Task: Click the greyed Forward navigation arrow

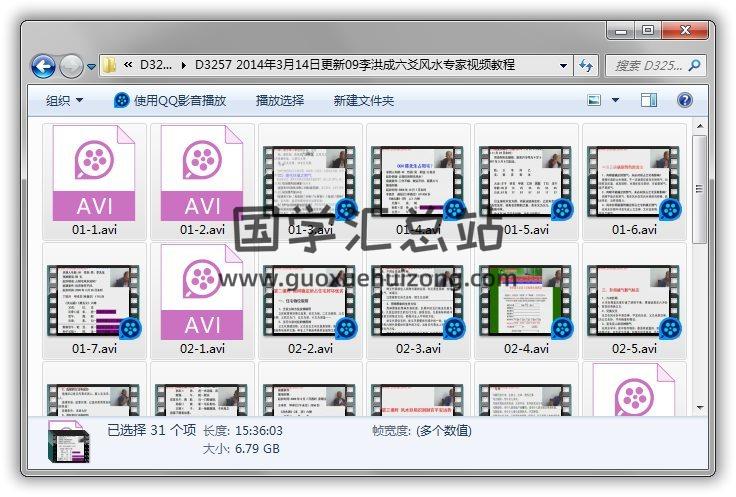Action: coord(71,67)
